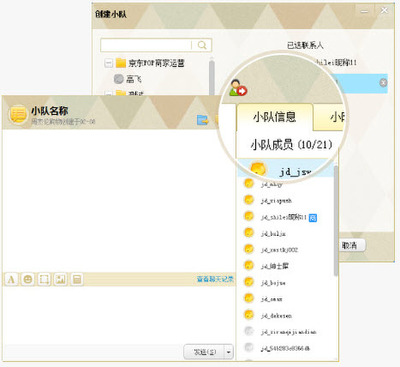Click the member list vertical scrollbar
400x367 pixels.
point(336,220)
